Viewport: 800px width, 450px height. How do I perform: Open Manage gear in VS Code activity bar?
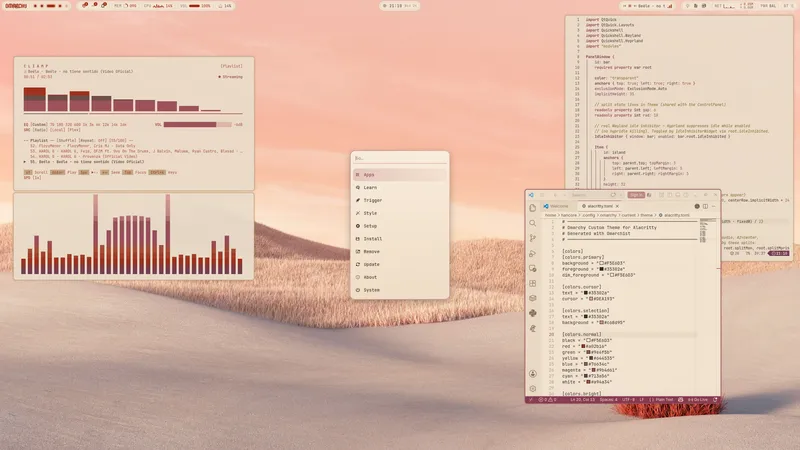[533, 389]
